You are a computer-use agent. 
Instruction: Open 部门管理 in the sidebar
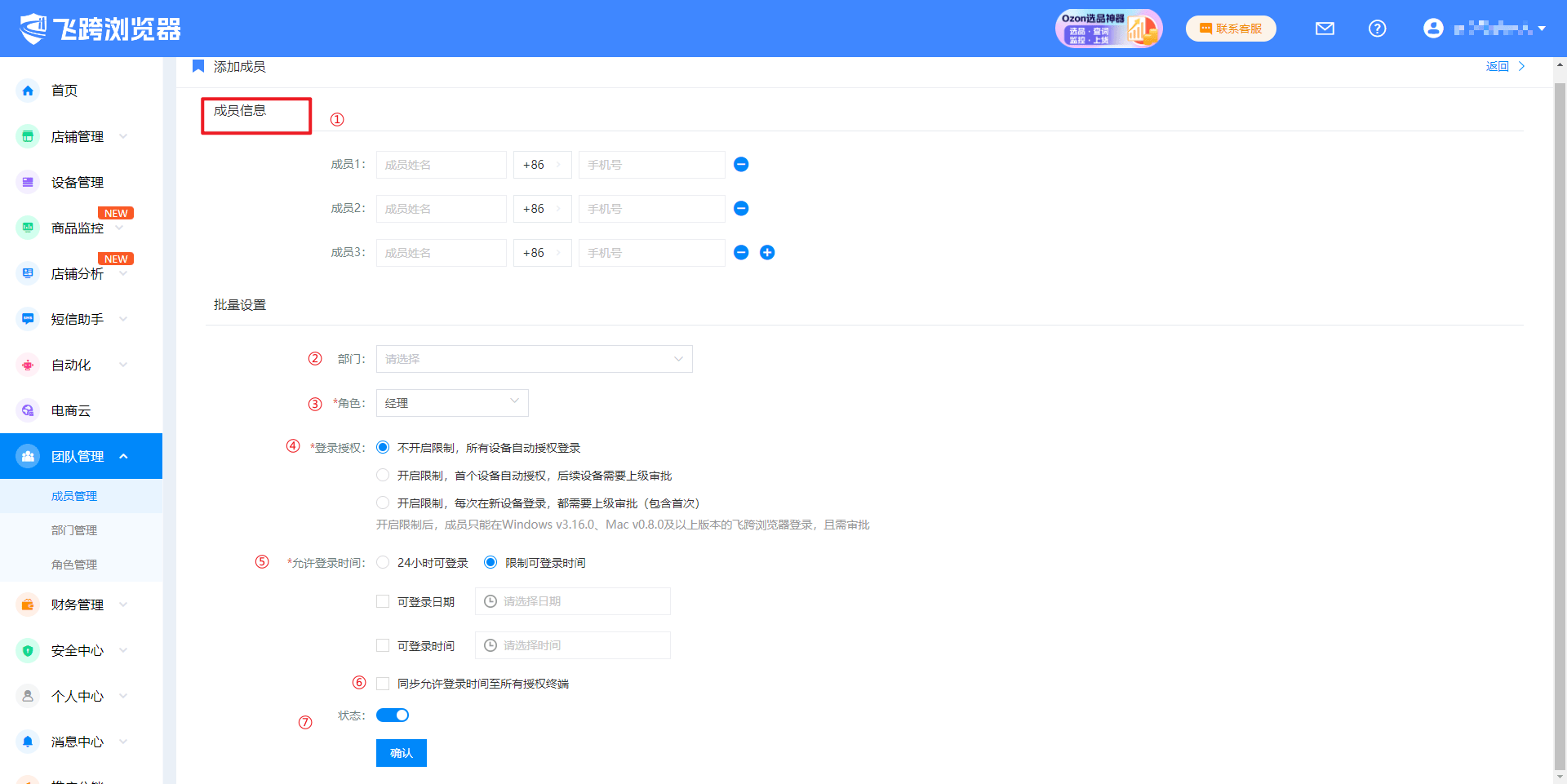(x=74, y=530)
